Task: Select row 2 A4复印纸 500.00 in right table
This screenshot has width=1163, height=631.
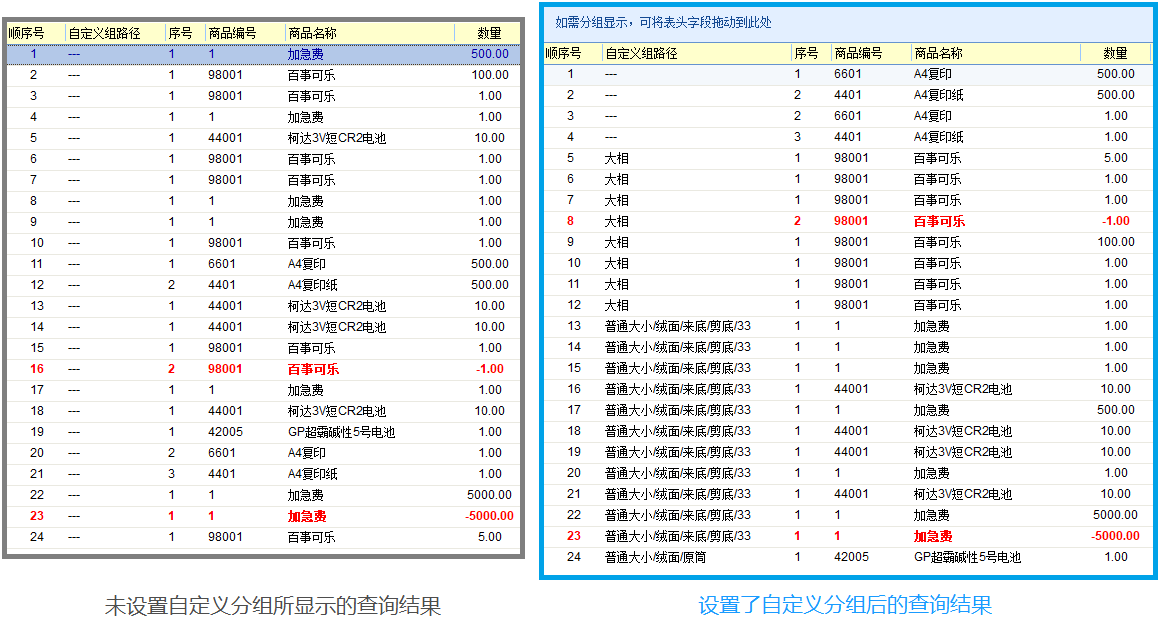Action: pos(848,95)
